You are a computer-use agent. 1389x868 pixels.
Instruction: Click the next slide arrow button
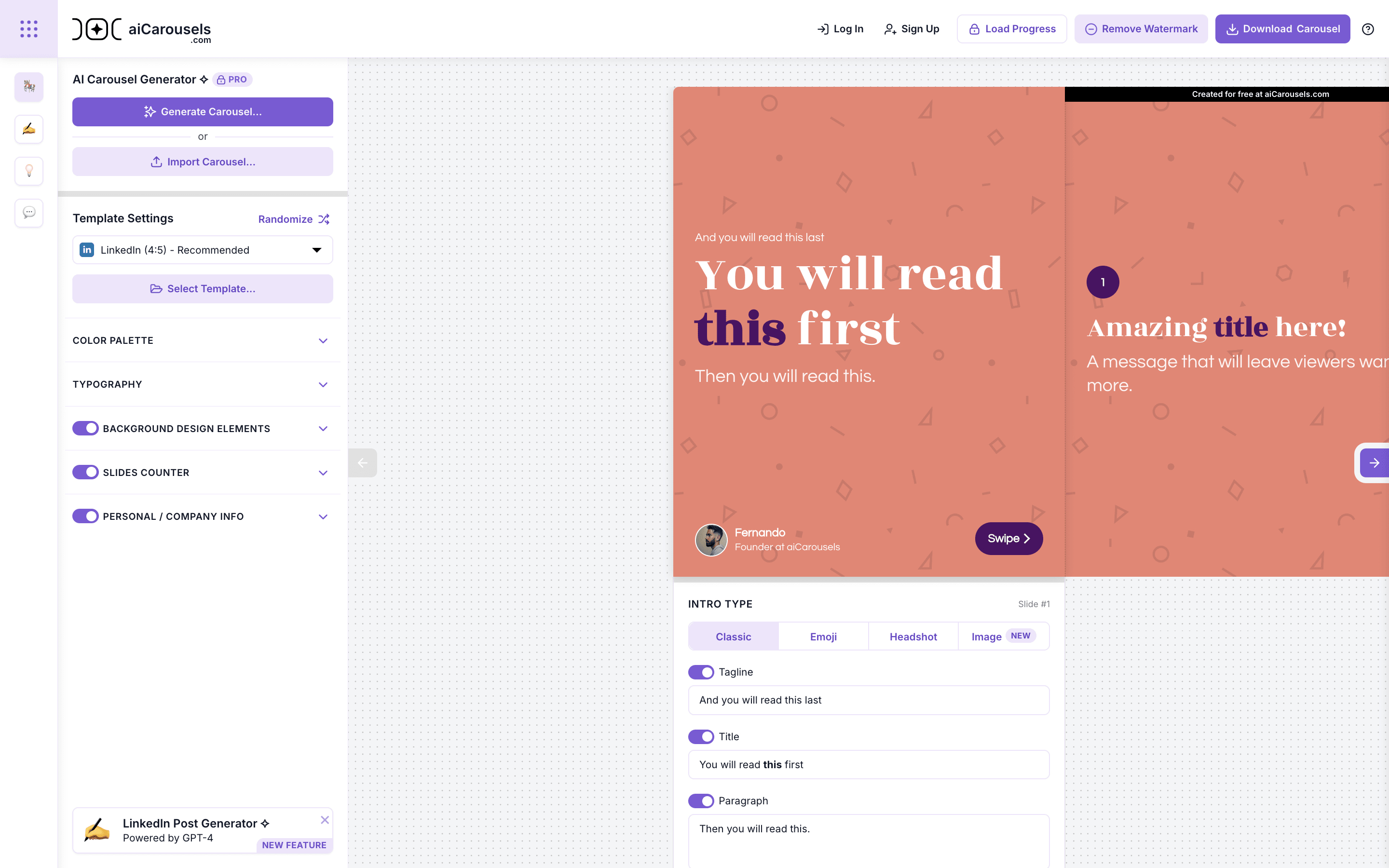1375,462
